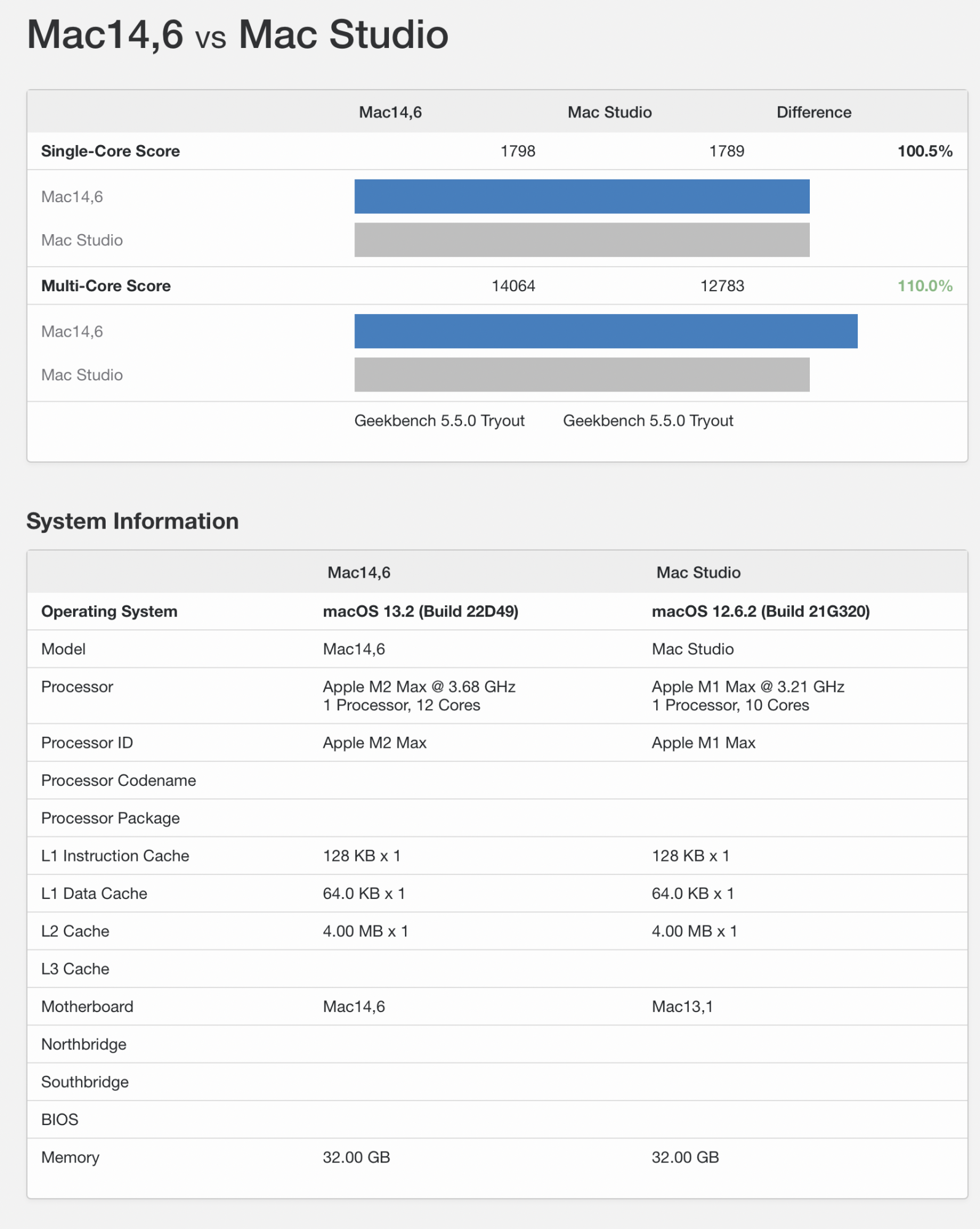Click the single-core score 1789
Viewport: 980px width, 1229px height.
point(726,151)
